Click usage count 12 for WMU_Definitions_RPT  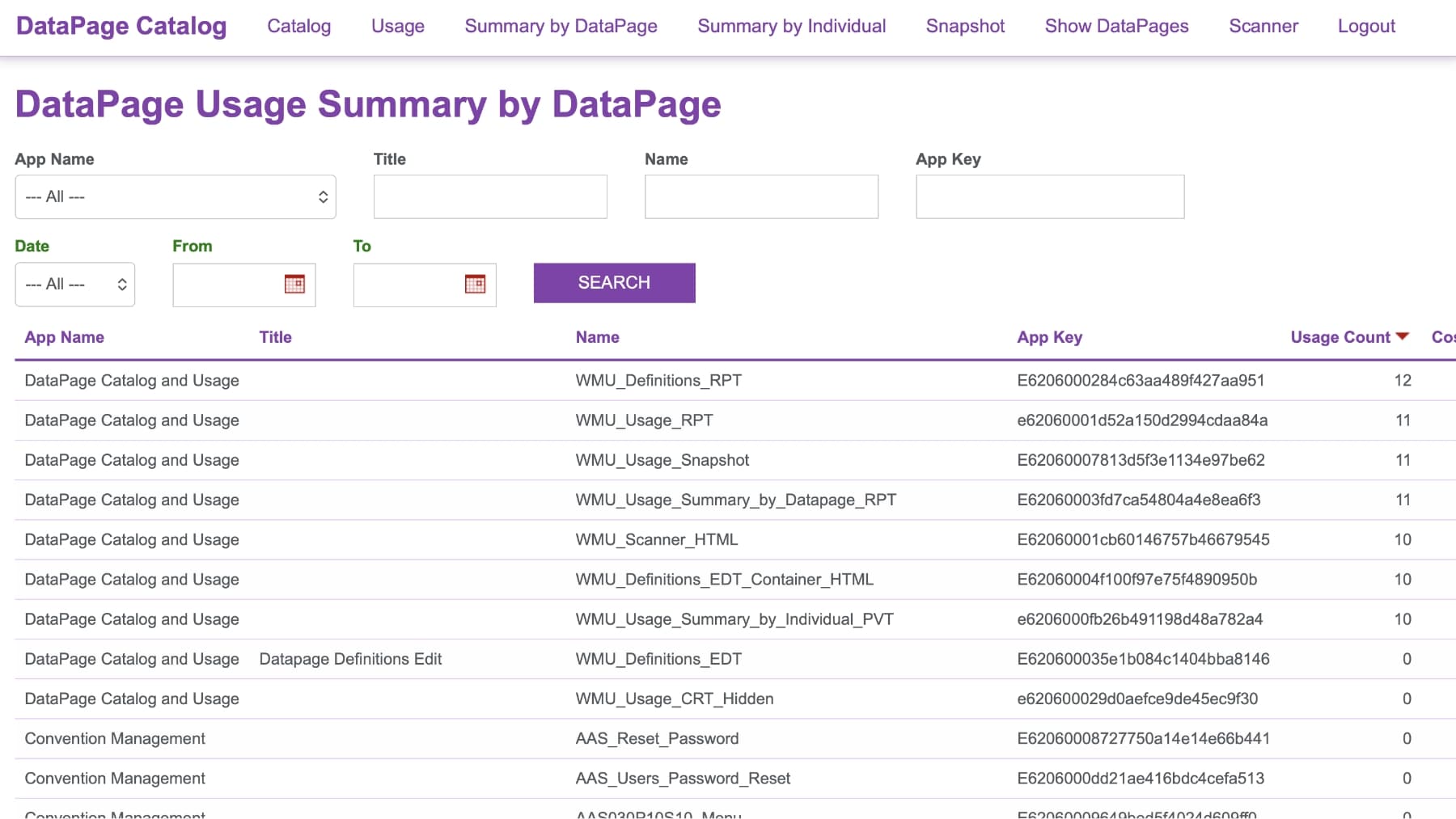click(1403, 380)
